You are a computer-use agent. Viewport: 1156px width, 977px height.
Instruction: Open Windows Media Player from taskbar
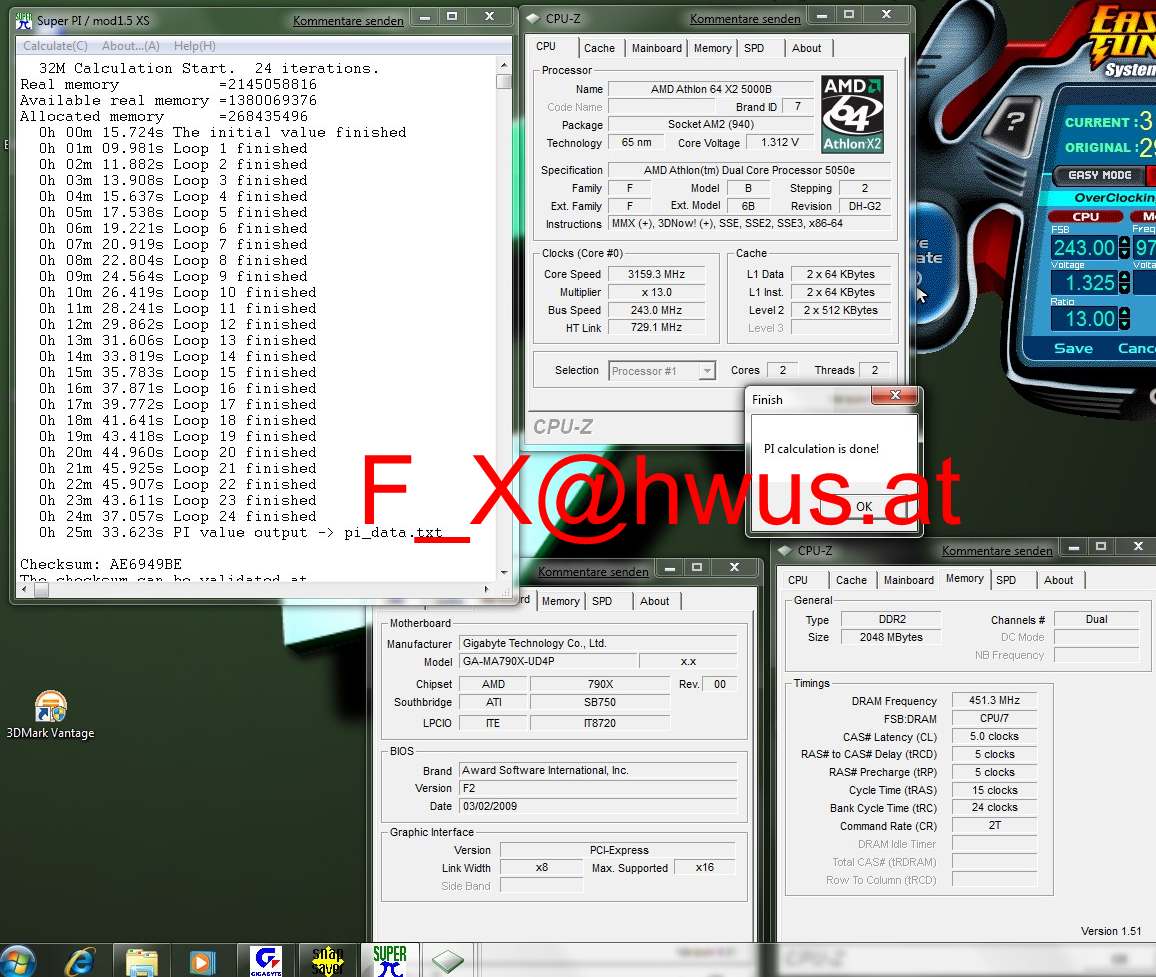pyautogui.click(x=202, y=962)
